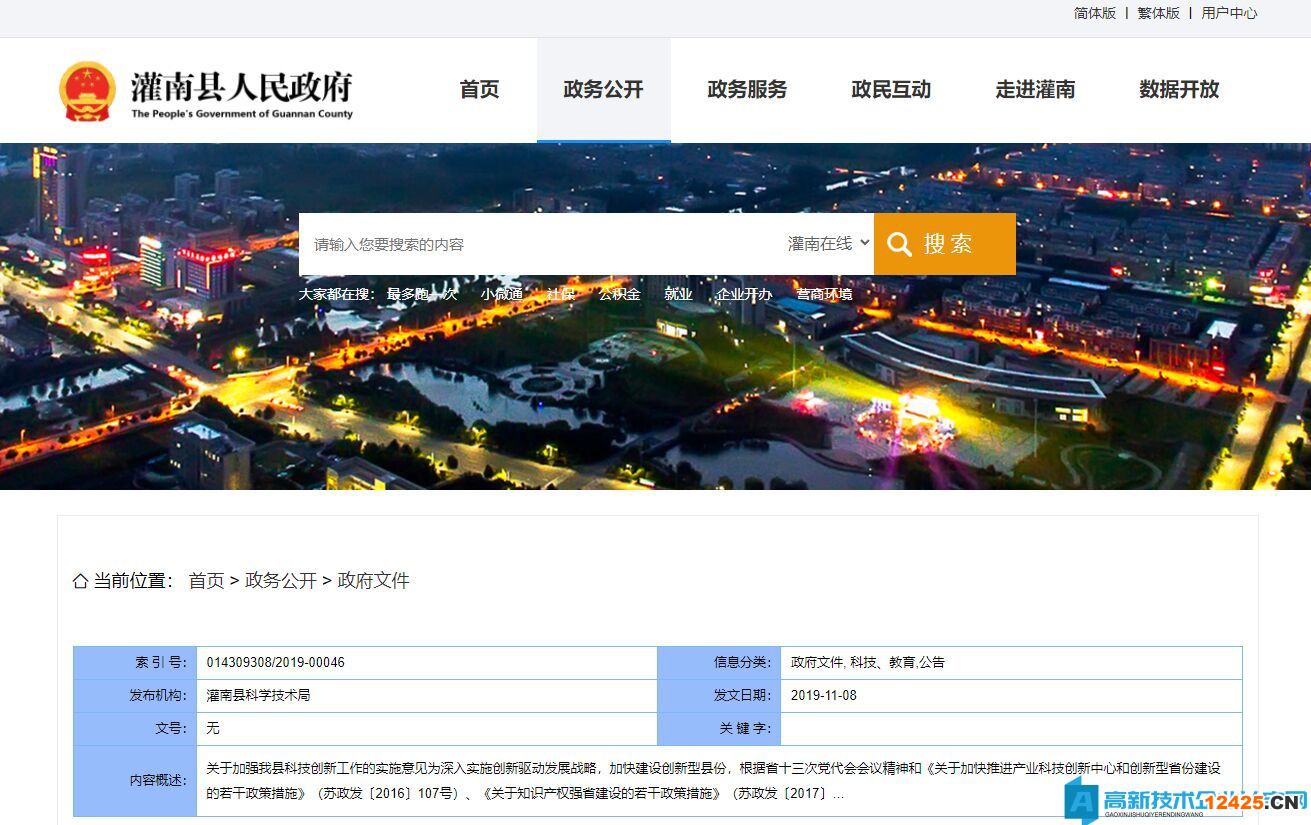This screenshot has width=1311, height=825.
Task: Open the 灌南在线 search scope dropdown
Action: point(828,243)
